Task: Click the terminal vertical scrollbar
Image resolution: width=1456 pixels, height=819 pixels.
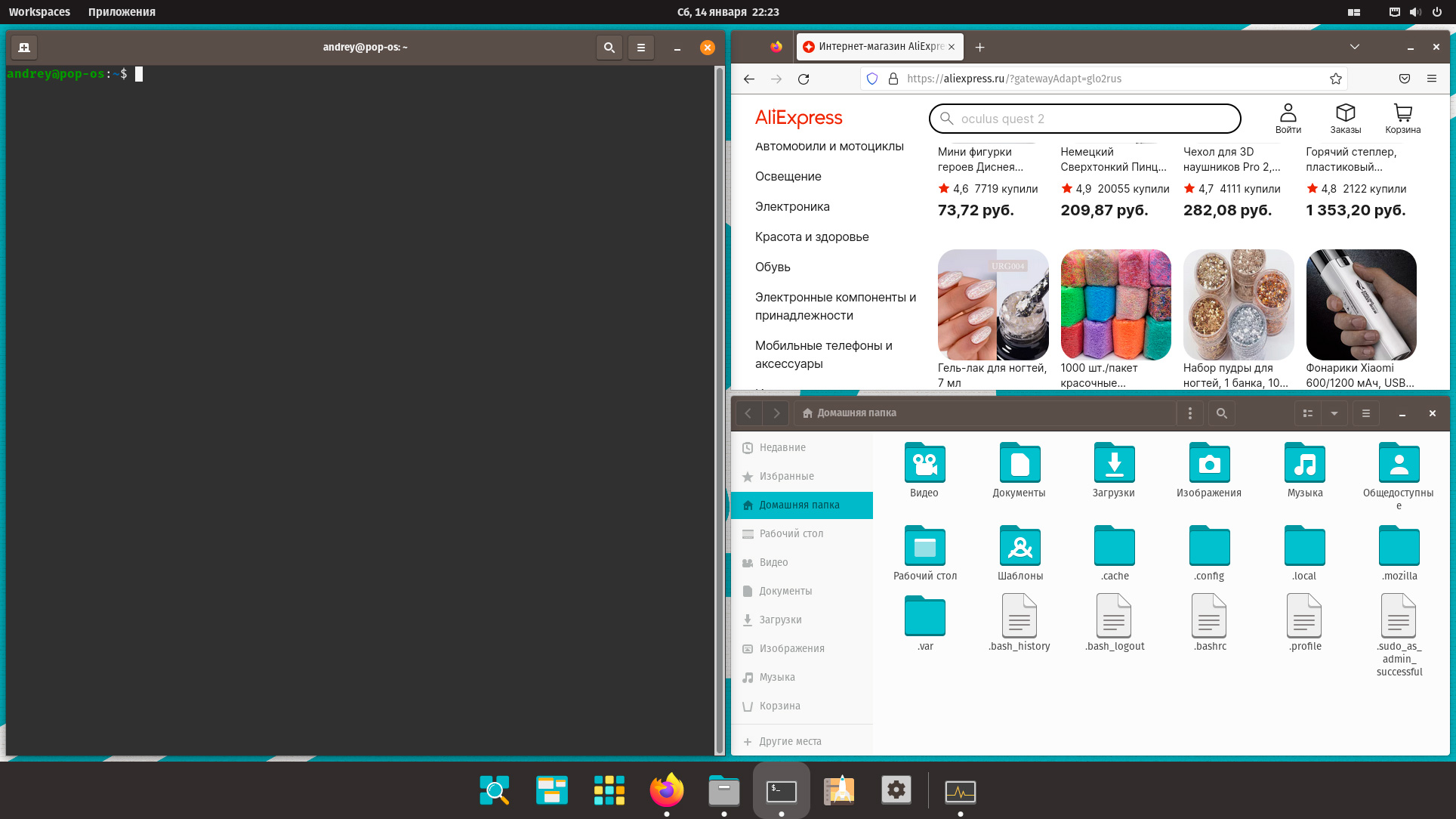Action: click(x=719, y=408)
